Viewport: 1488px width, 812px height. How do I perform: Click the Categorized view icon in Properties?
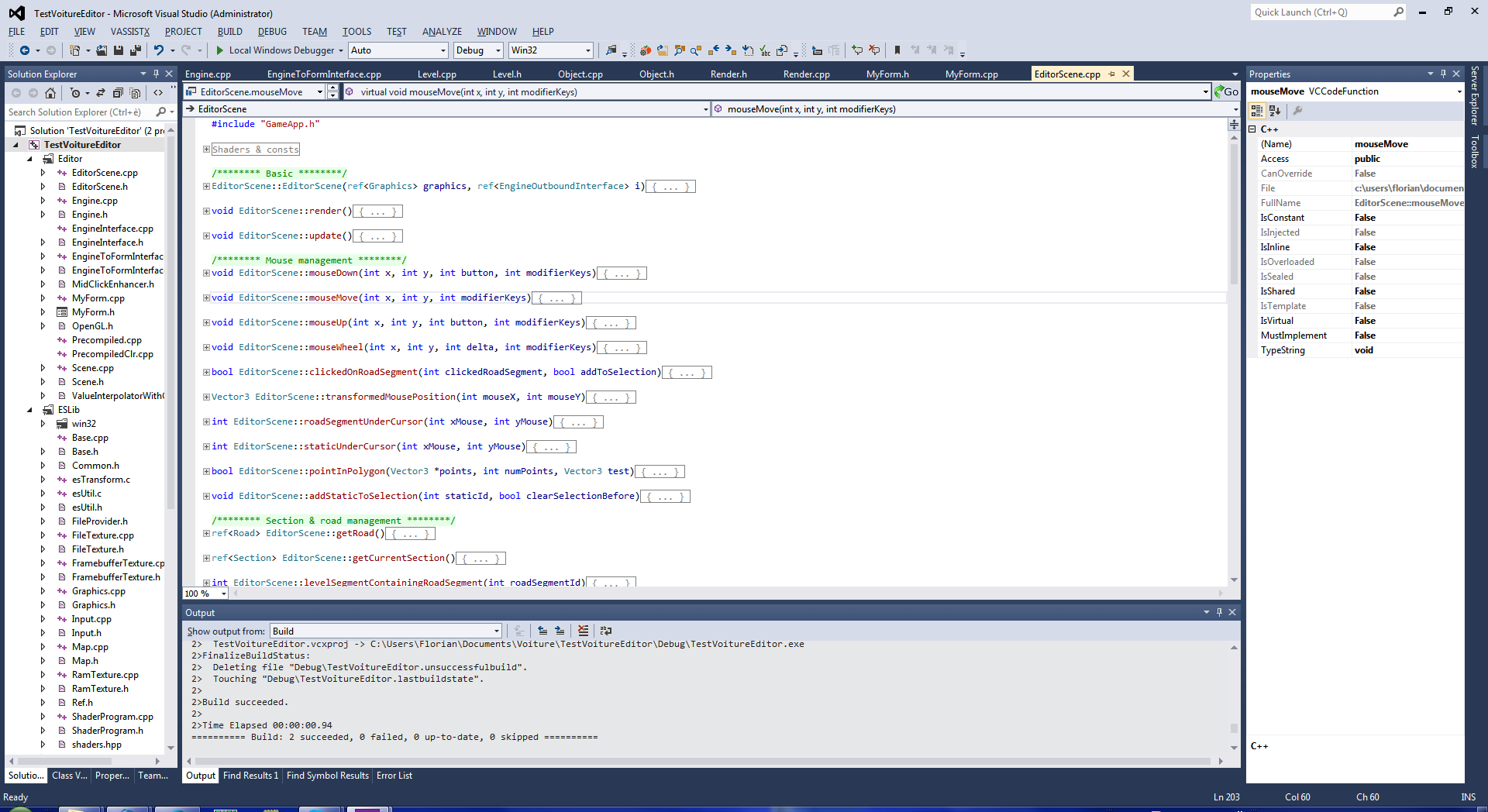click(x=1257, y=111)
